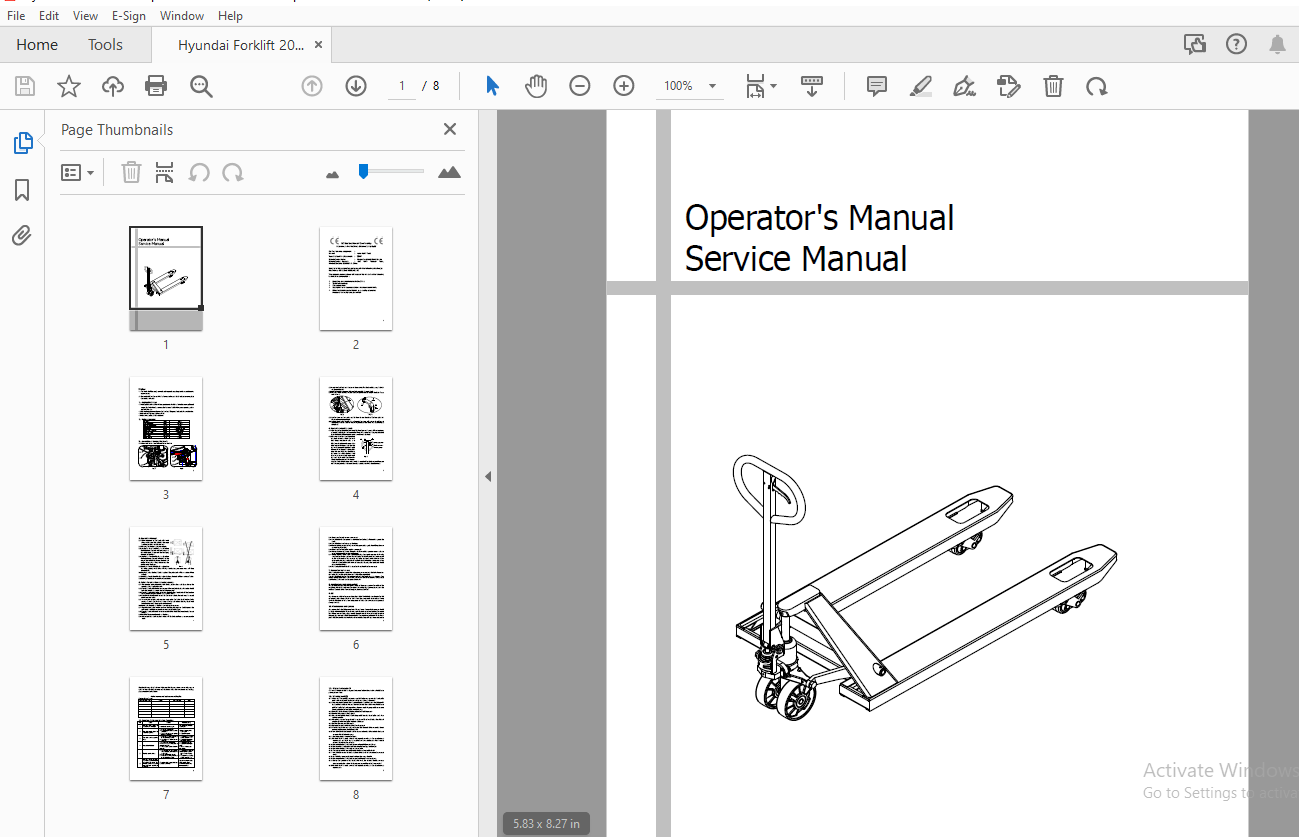Open the page fit options dropdown
Viewport: 1299px width, 837px height.
click(761, 86)
